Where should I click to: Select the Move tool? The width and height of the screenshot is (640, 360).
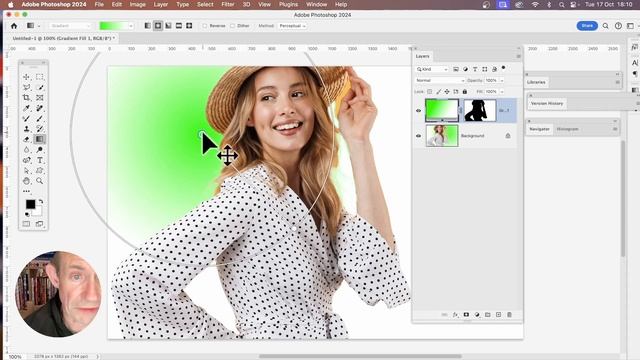pos(26,77)
